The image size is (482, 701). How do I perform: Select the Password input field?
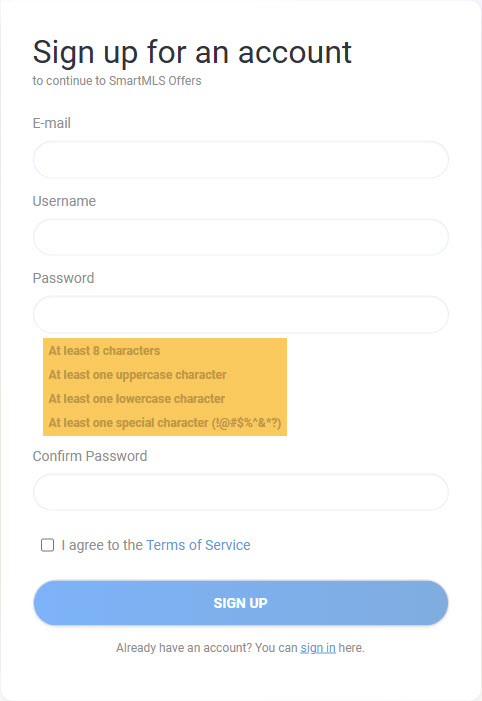(x=241, y=315)
